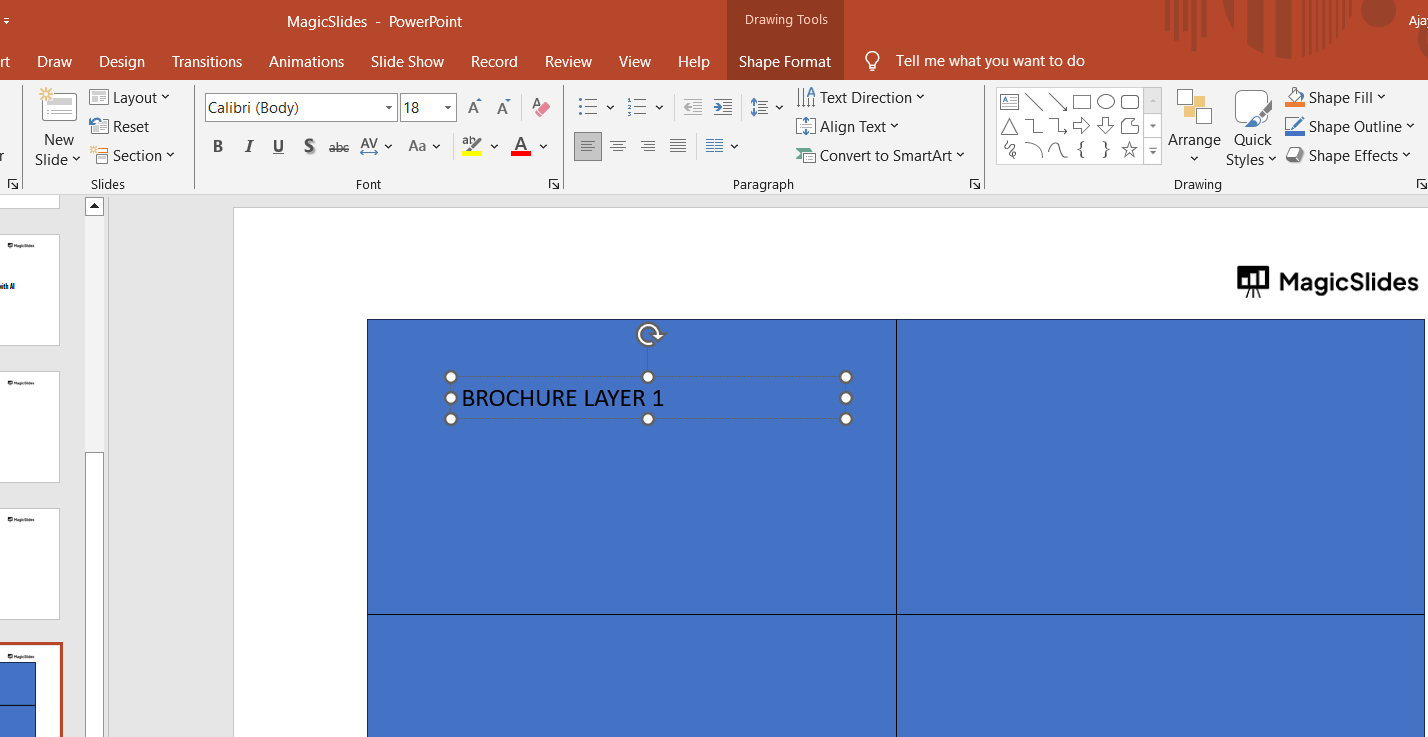Click the Increase List Level indent icon
The image size is (1428, 737).
coord(723,108)
